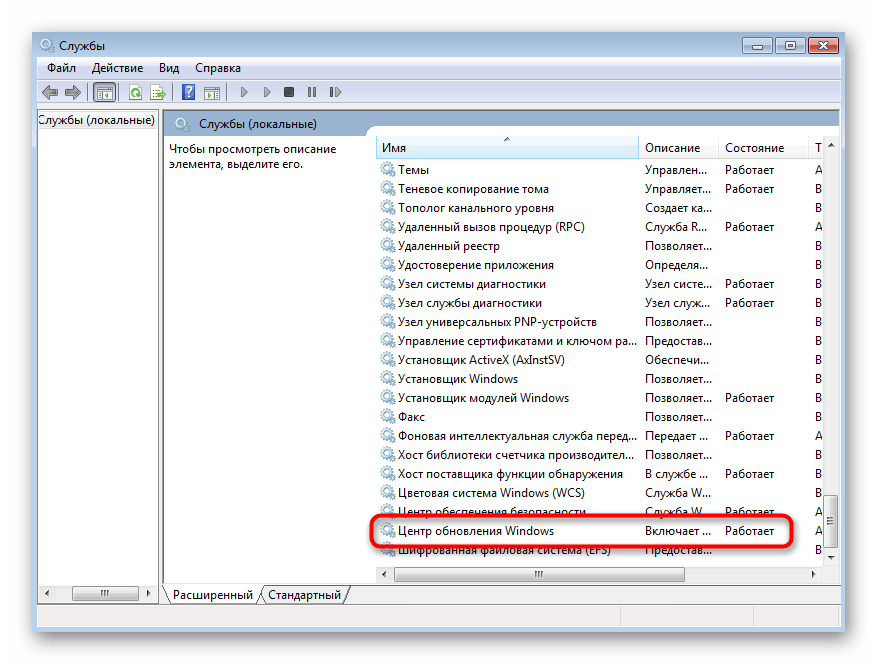Minimize the Службы window
Viewport: 877px width, 664px height.
(757, 45)
